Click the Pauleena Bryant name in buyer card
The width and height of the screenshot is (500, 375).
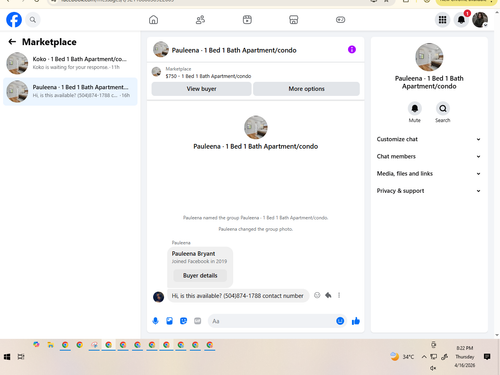193,254
